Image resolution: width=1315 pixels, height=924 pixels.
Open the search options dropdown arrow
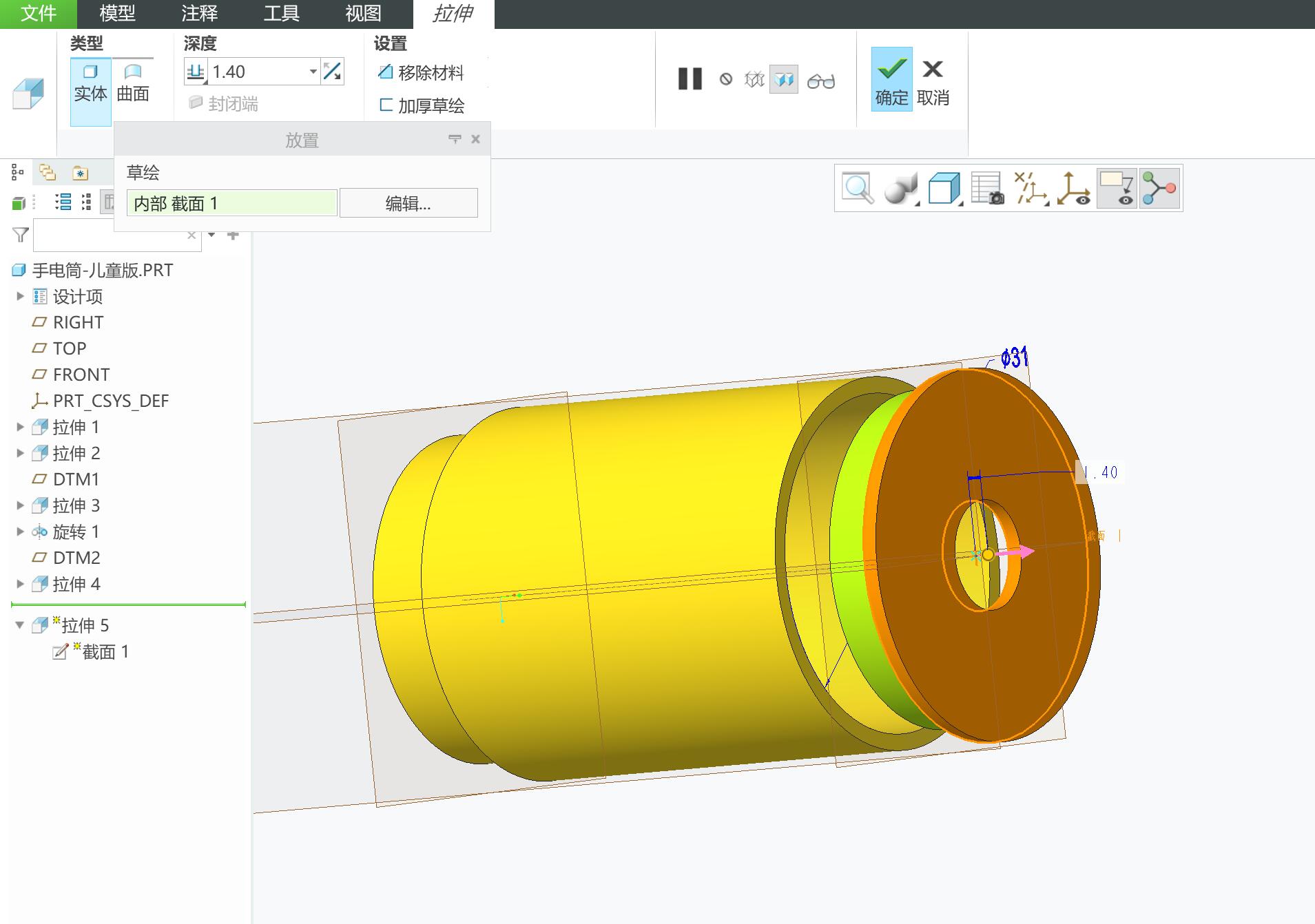click(211, 235)
